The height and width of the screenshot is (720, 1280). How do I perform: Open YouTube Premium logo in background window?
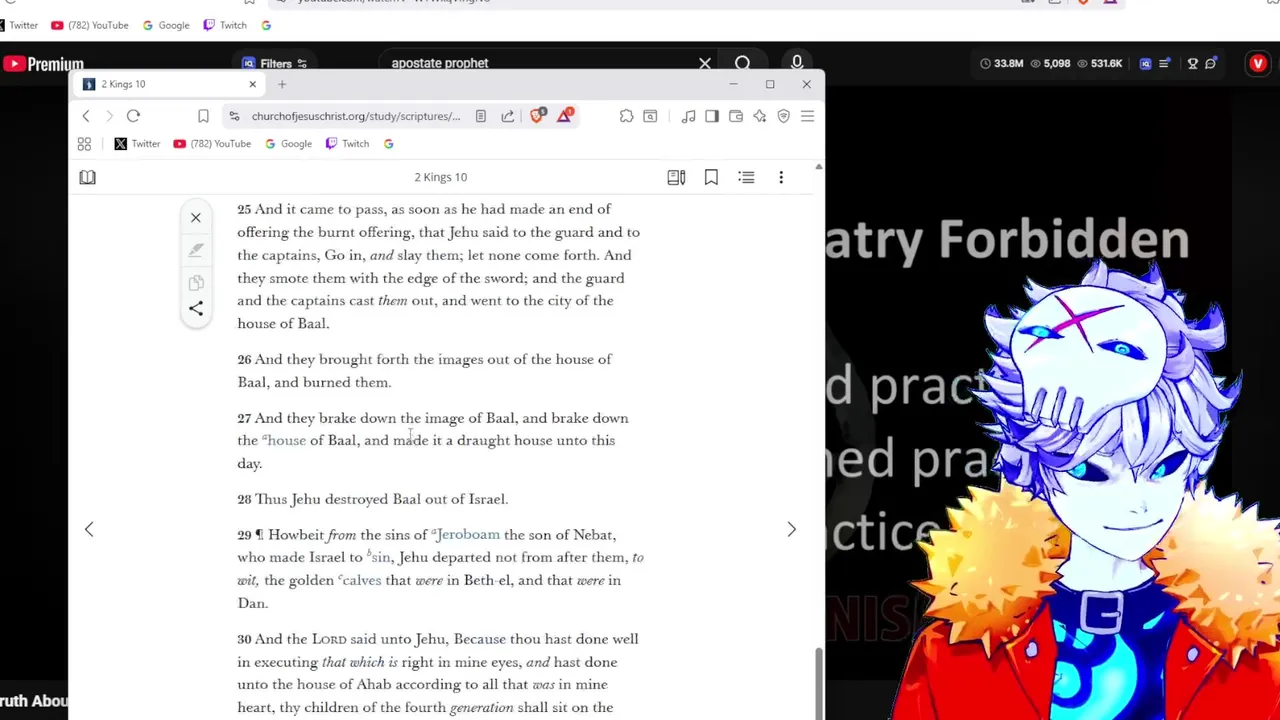pyautogui.click(x=43, y=64)
